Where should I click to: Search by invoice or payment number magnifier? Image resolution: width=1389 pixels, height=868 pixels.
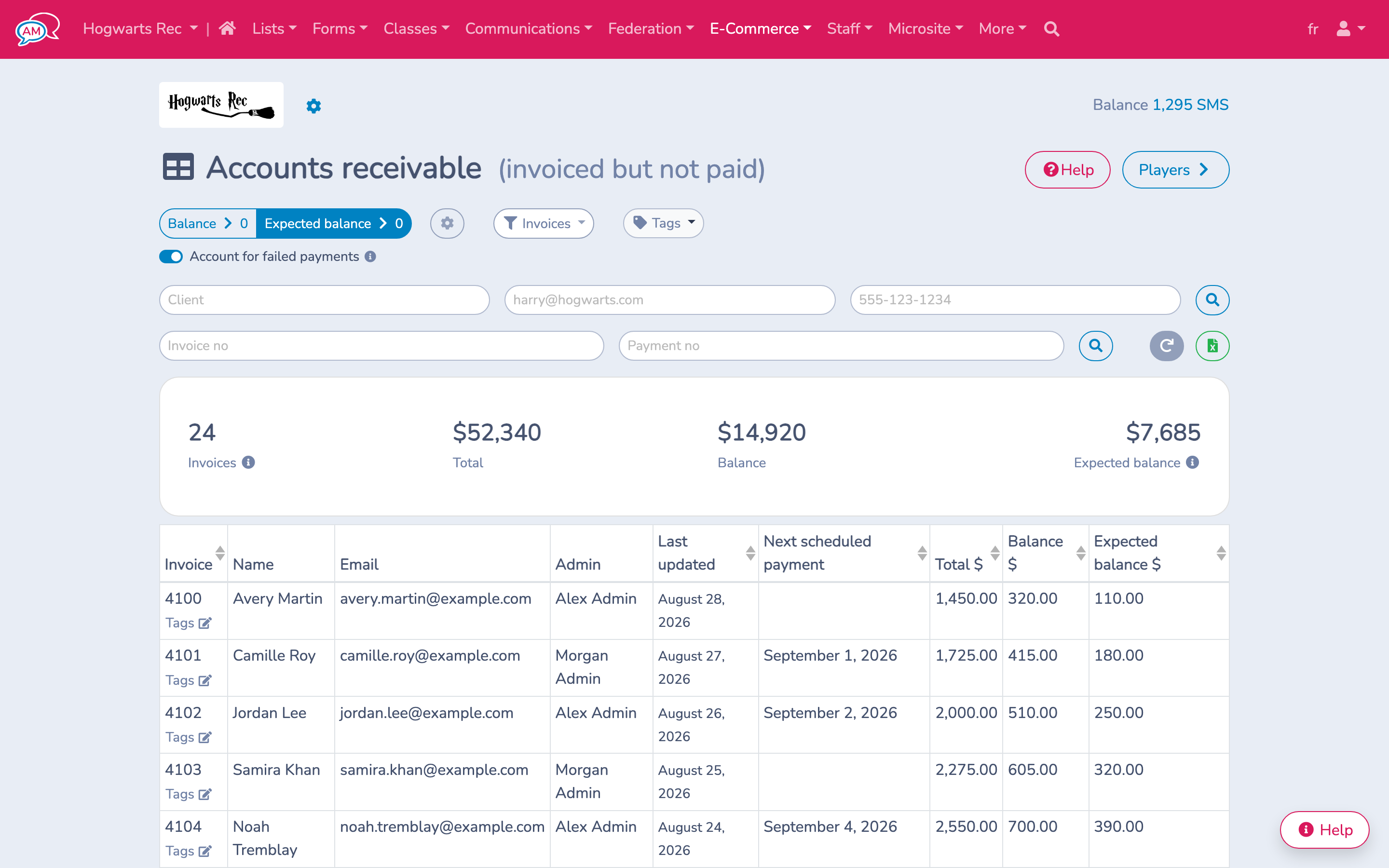point(1096,346)
